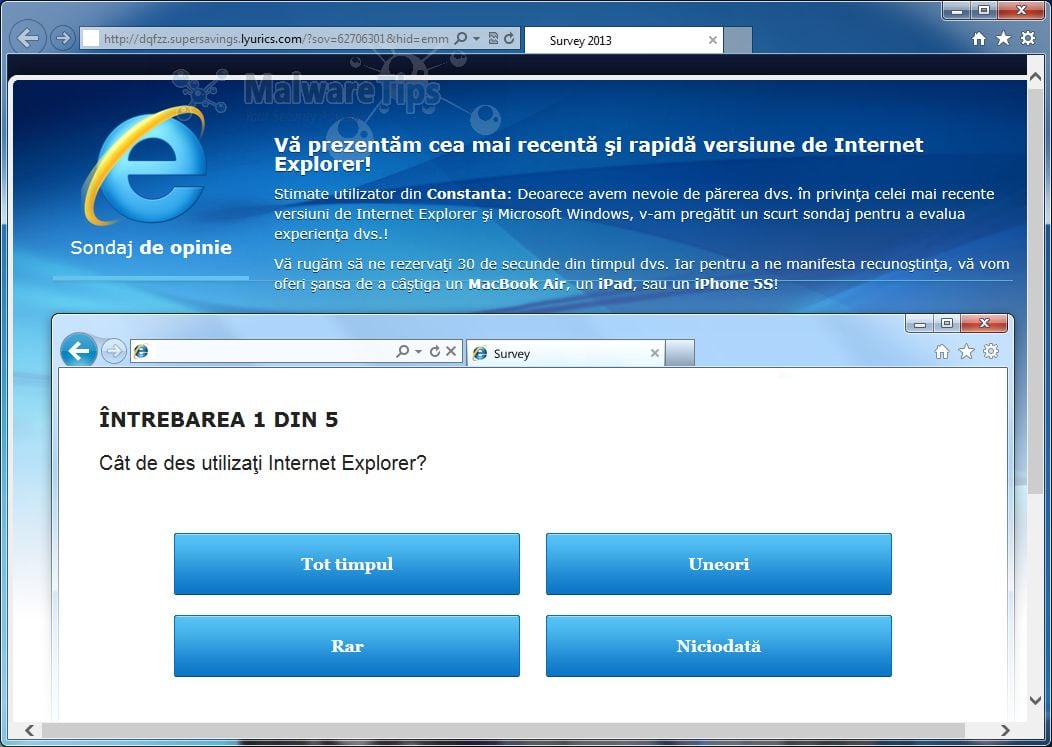This screenshot has width=1052, height=747.
Task: Click the Sondaj de opinie caption
Action: pyautogui.click(x=151, y=248)
